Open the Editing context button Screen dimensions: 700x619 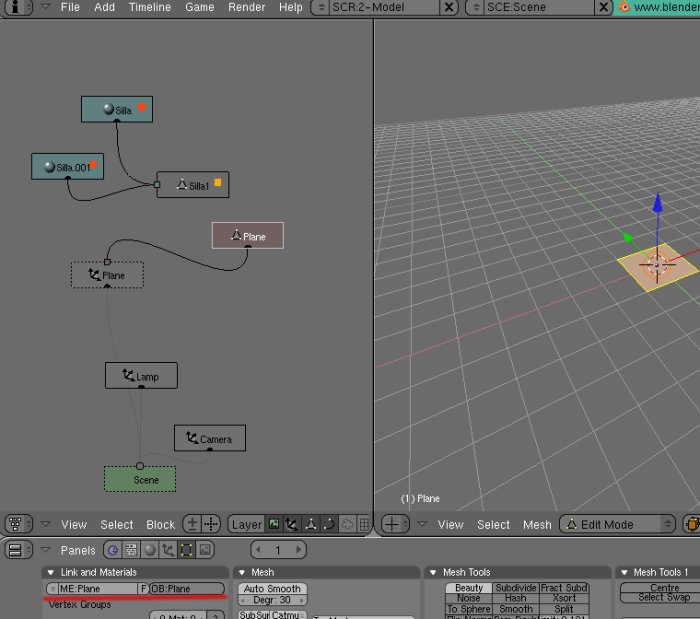coord(186,550)
